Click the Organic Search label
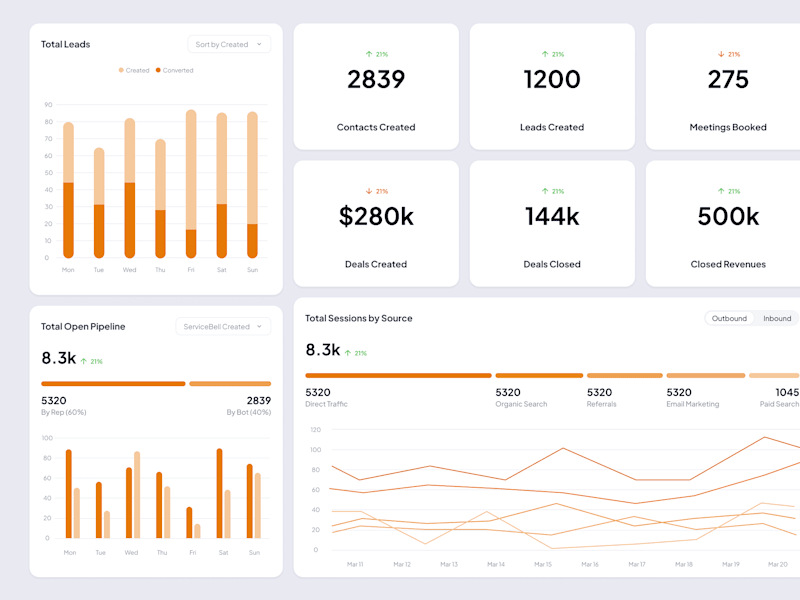Screen dimensions: 800x600 [521, 404]
